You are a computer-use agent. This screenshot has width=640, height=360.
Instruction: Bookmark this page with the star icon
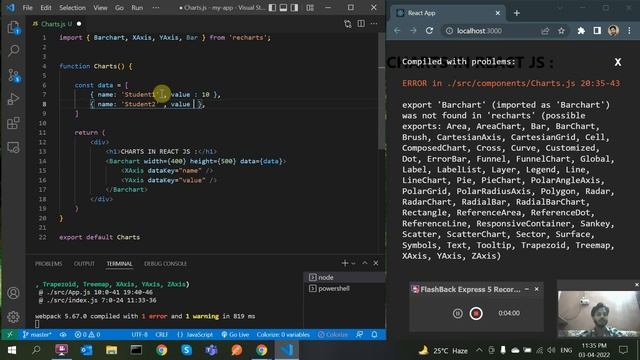point(561,31)
